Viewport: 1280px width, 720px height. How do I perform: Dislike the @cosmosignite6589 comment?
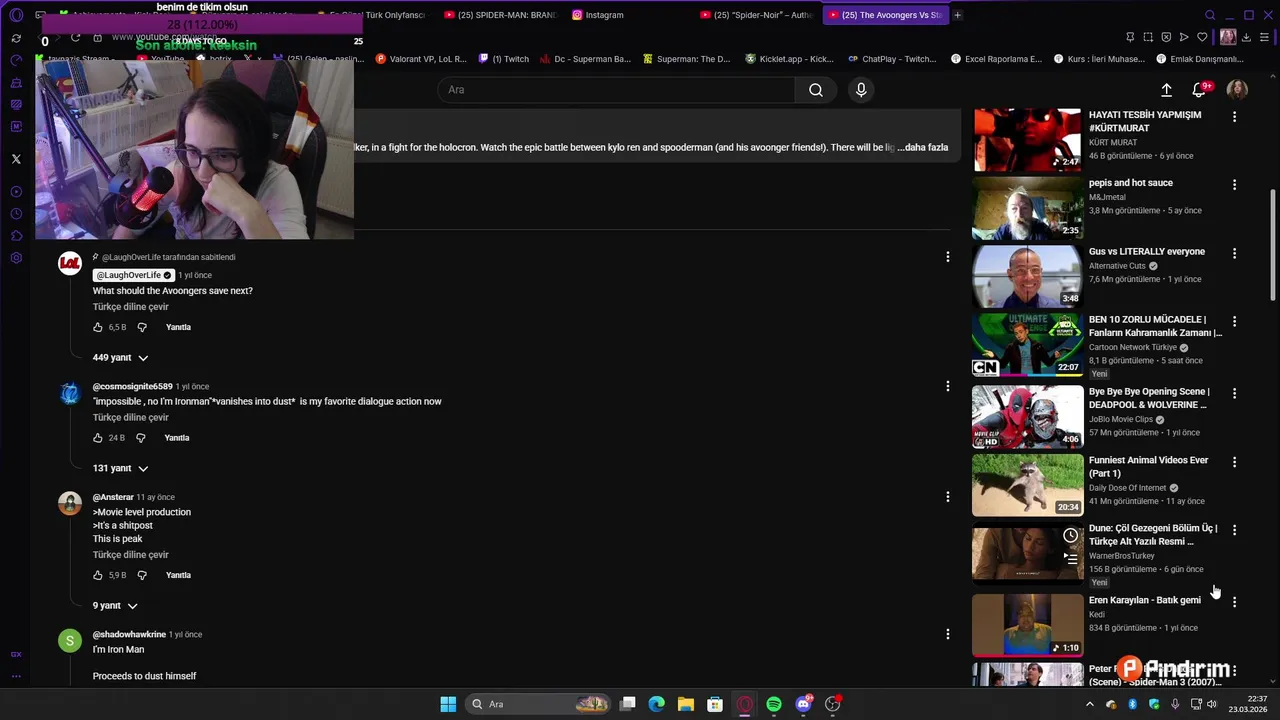pyautogui.click(x=141, y=438)
